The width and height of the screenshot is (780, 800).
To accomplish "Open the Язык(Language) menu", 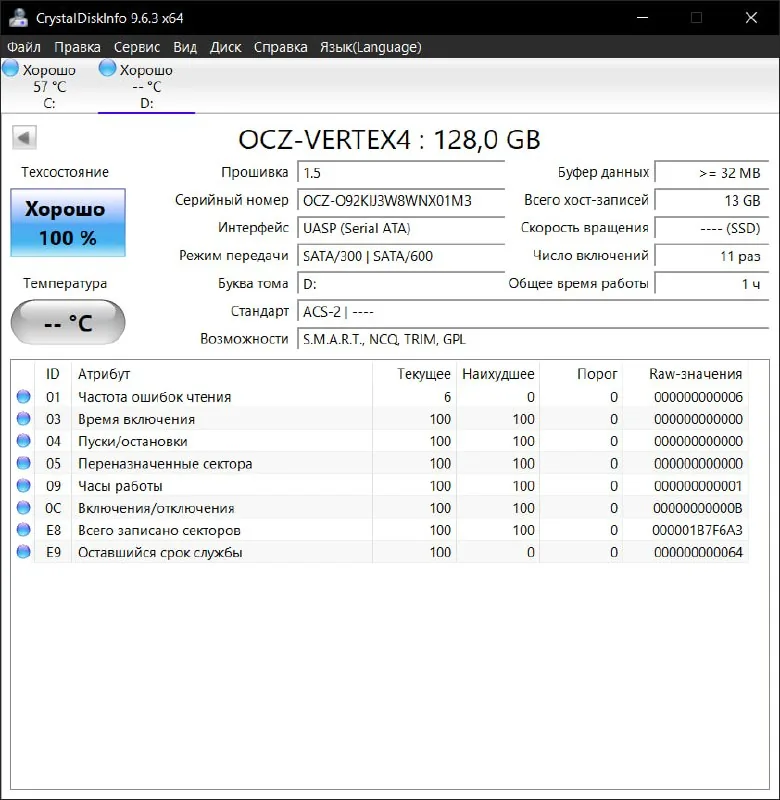I will (x=371, y=47).
